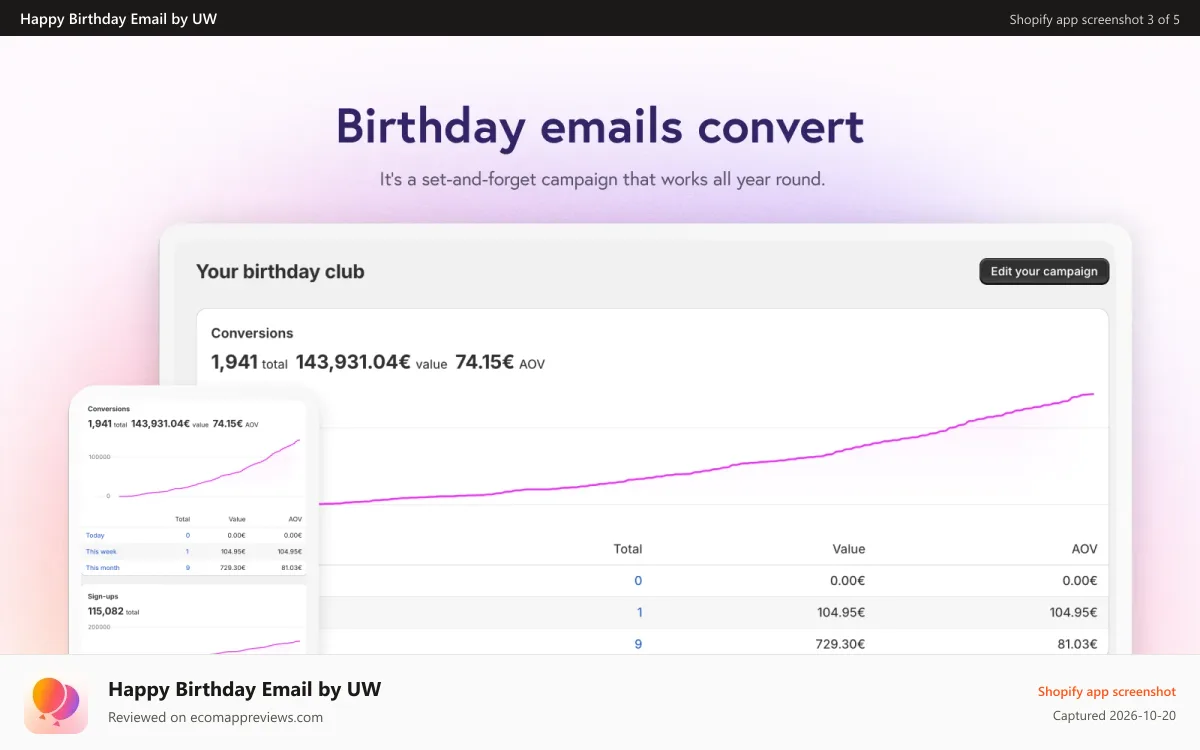Click 729.30€ cell in desktop table
1200x750 pixels.
click(x=840, y=645)
